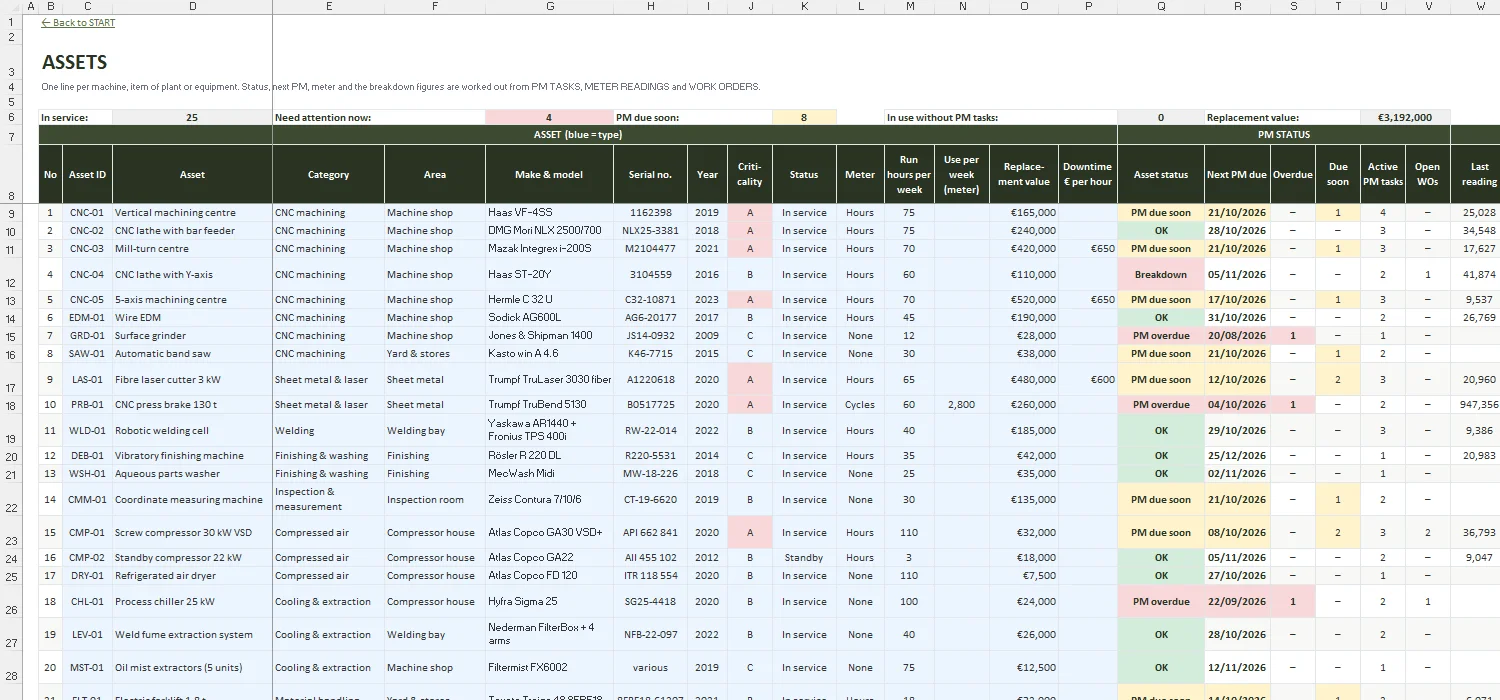Click the Downtime € per hour heading
The image size is (1500, 700).
(x=1088, y=174)
